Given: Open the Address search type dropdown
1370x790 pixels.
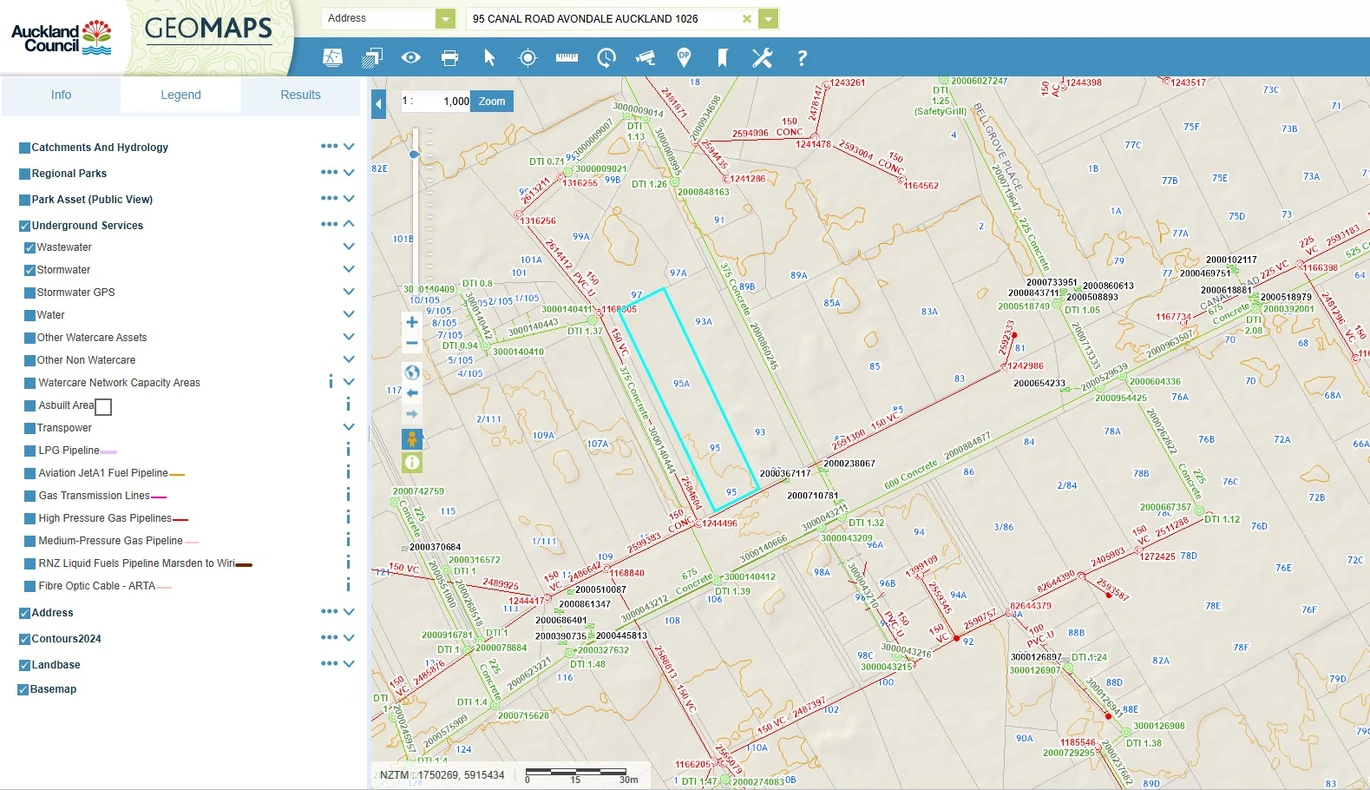Looking at the screenshot, I should tap(445, 19).
